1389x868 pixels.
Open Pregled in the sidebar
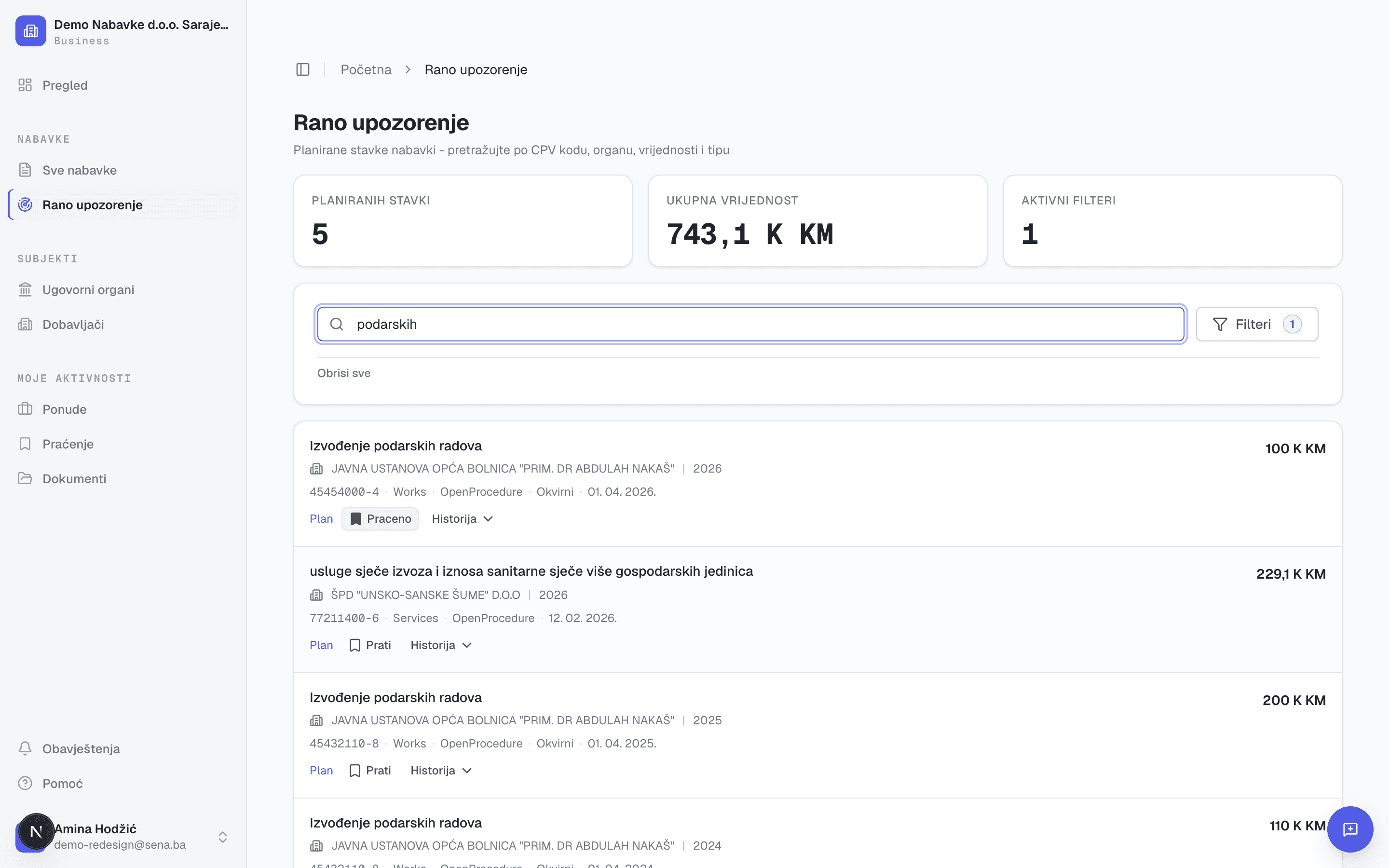123,85
